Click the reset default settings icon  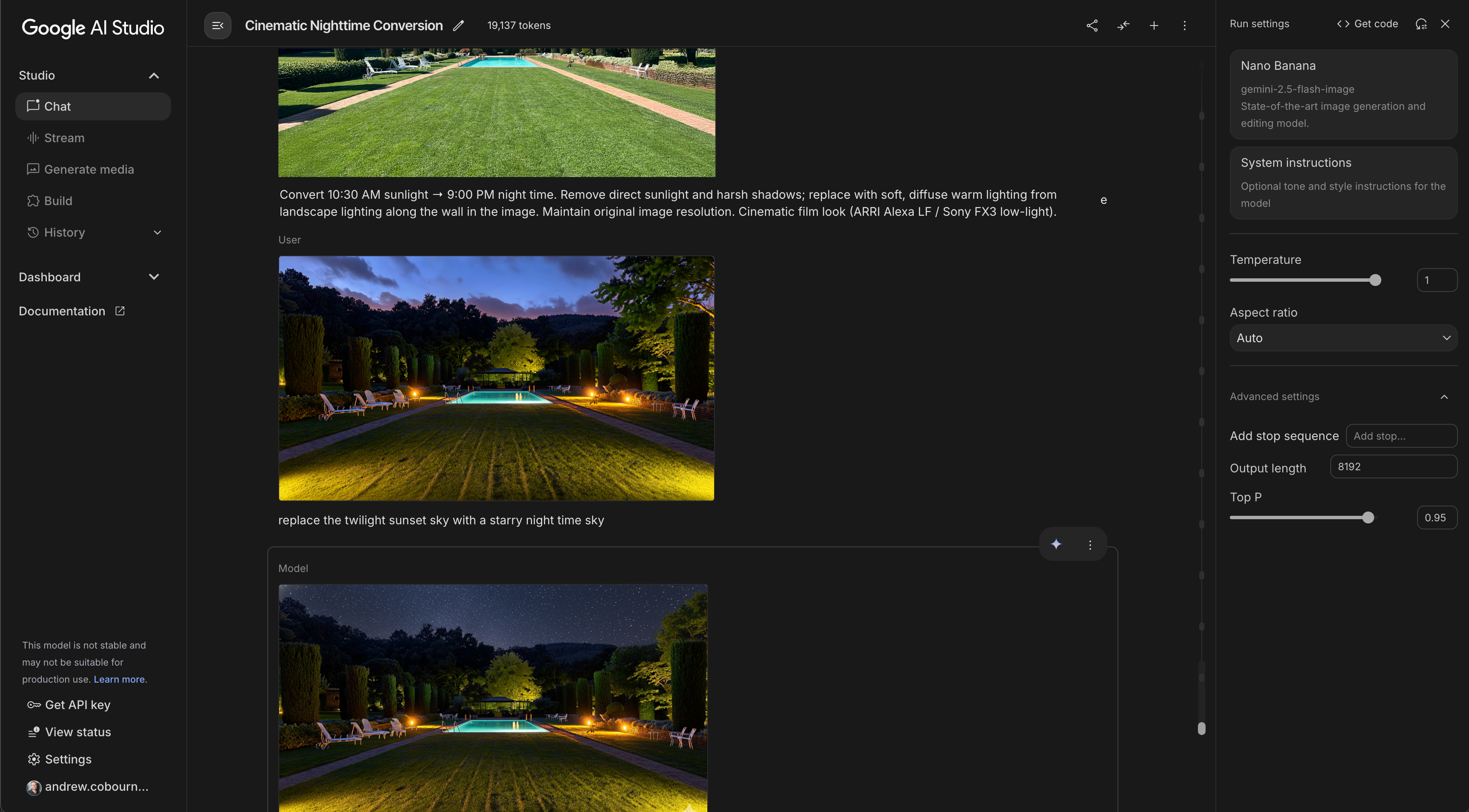[x=1420, y=24]
